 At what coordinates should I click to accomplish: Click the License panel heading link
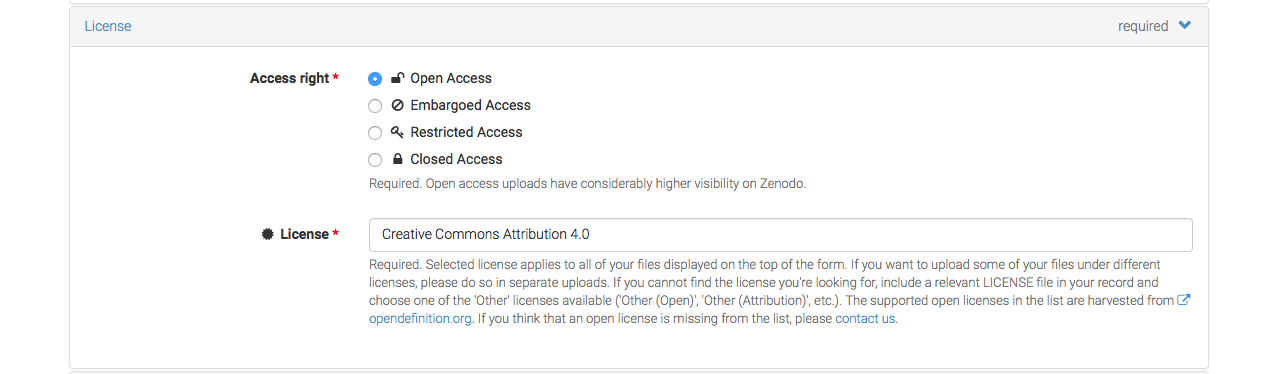click(107, 26)
